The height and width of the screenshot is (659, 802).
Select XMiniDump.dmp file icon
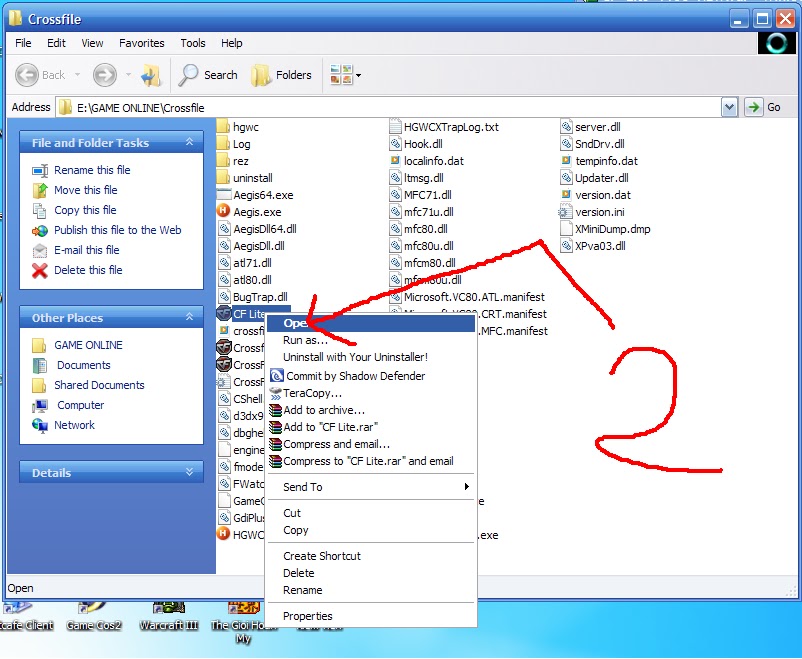point(566,229)
